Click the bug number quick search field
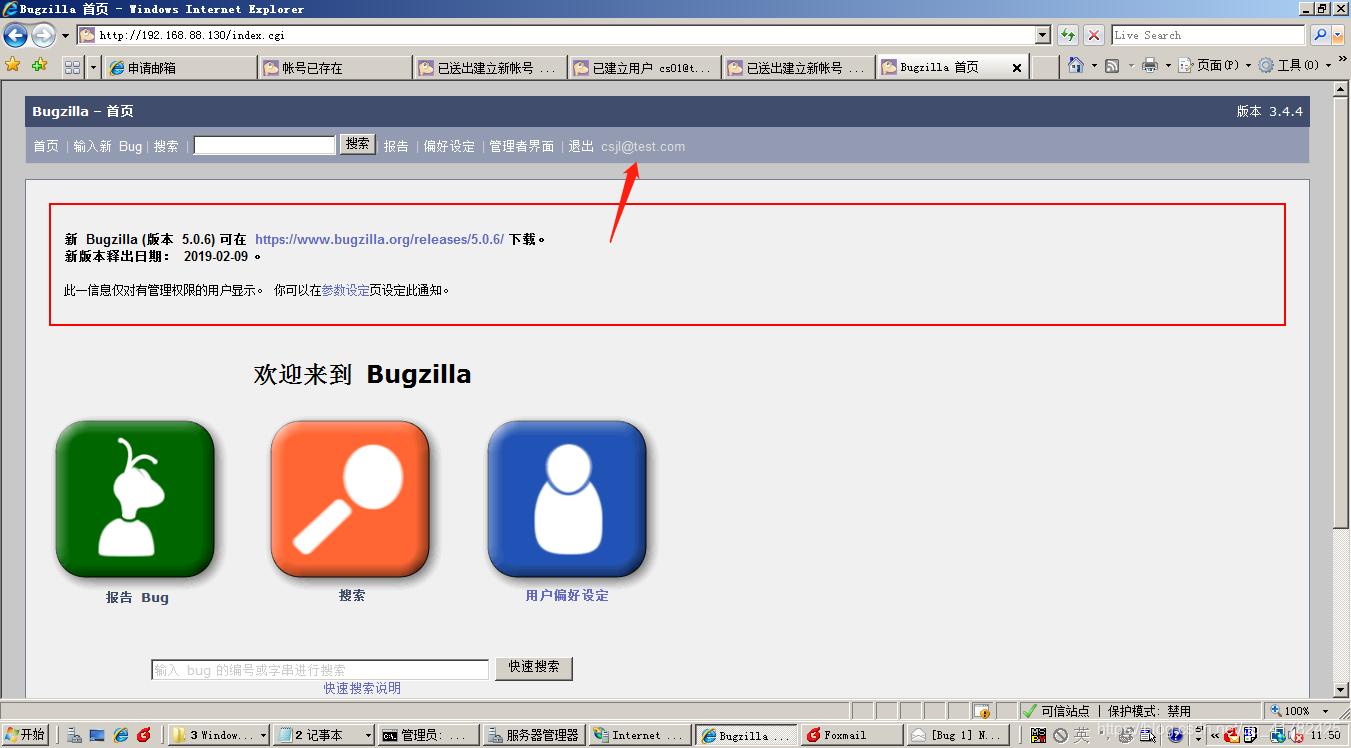This screenshot has height=748, width=1351. [320, 669]
